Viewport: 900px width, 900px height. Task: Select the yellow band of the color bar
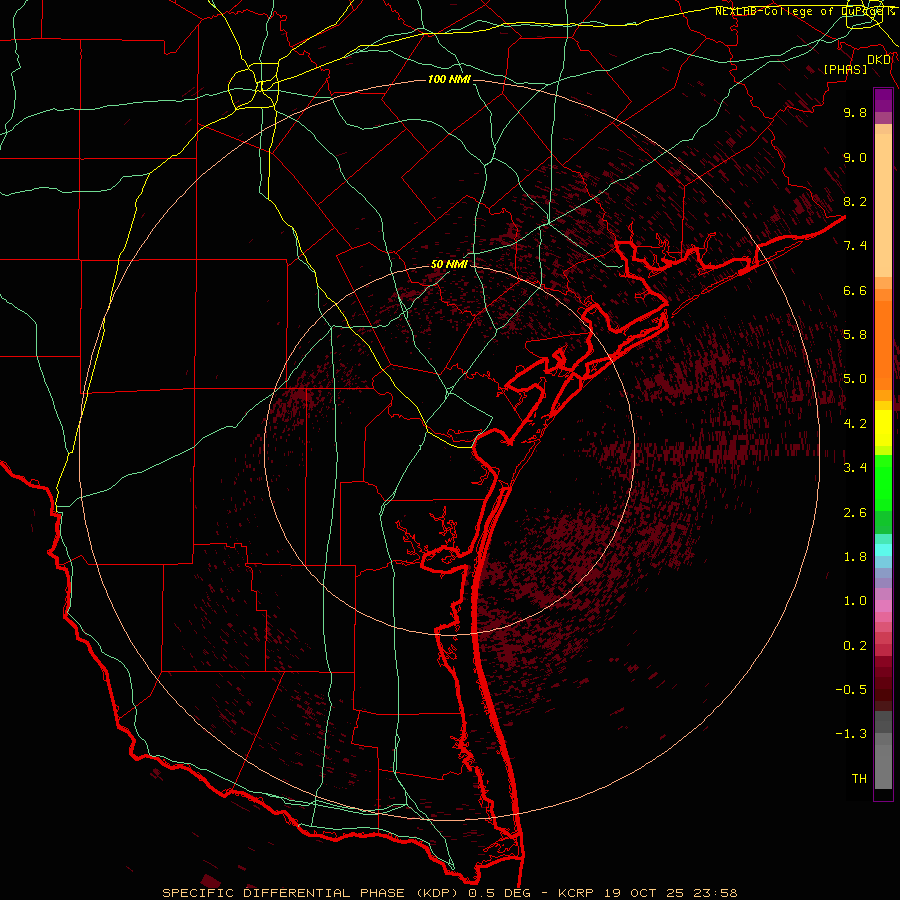(x=883, y=428)
